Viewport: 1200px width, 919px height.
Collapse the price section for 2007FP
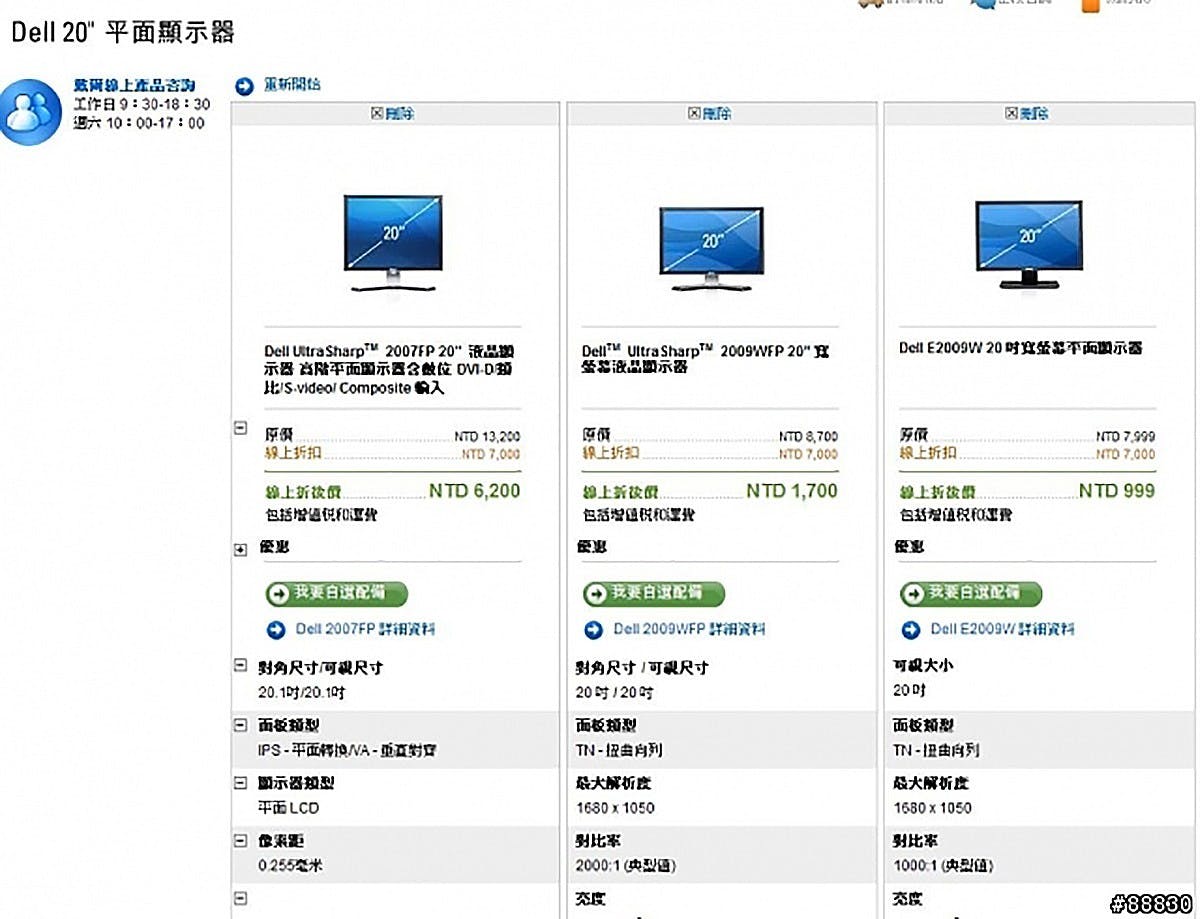[x=240, y=428]
